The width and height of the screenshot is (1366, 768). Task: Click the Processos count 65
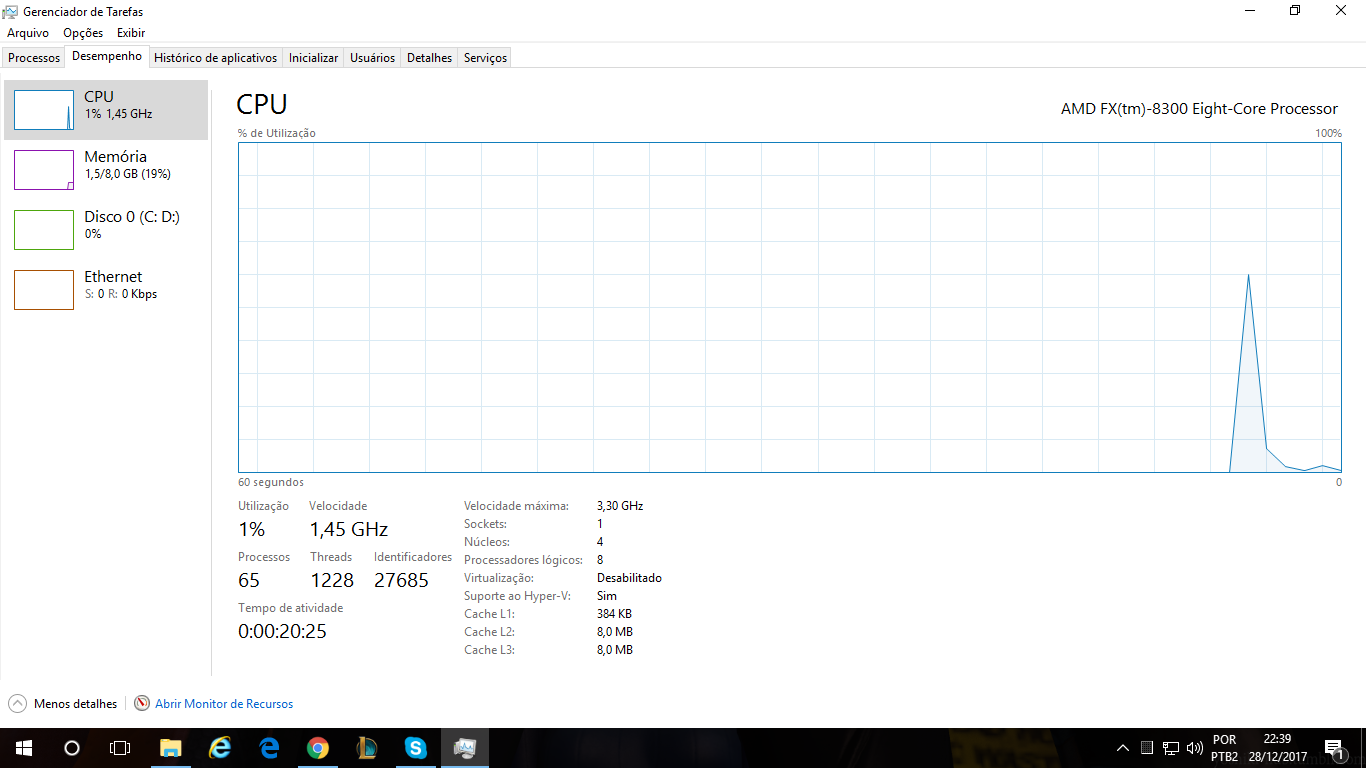pos(249,580)
